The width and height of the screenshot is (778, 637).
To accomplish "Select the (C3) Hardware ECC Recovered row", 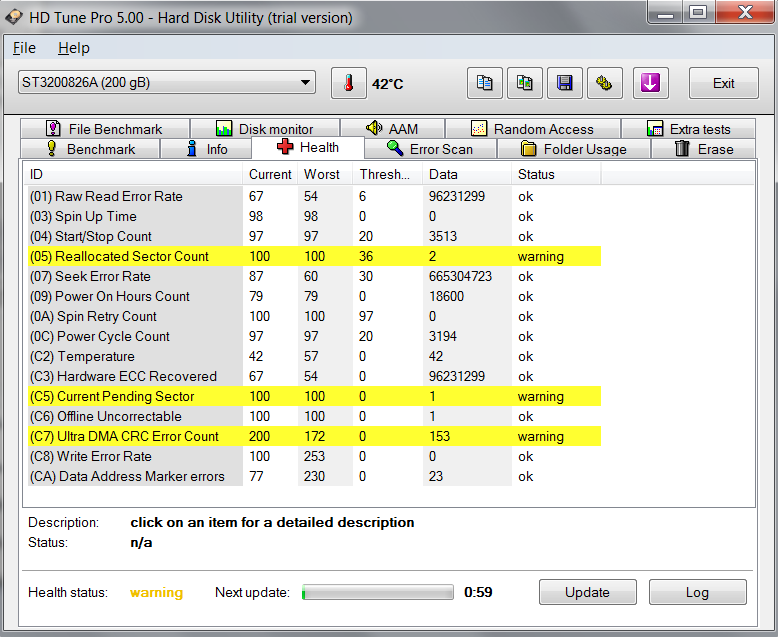I will [x=314, y=377].
